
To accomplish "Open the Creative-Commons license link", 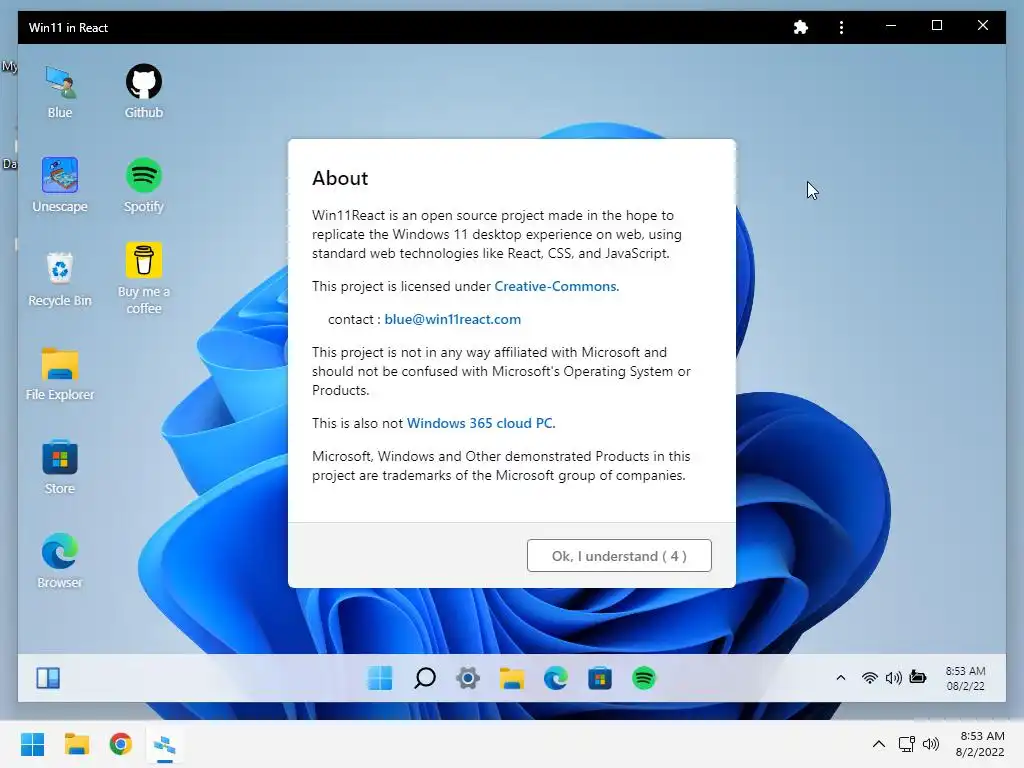I will (555, 286).
